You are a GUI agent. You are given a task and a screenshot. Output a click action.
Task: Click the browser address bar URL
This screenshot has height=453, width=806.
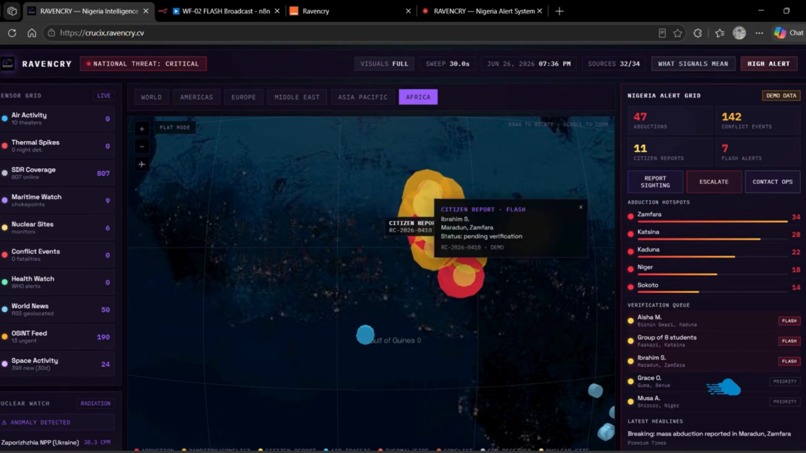coord(102,33)
